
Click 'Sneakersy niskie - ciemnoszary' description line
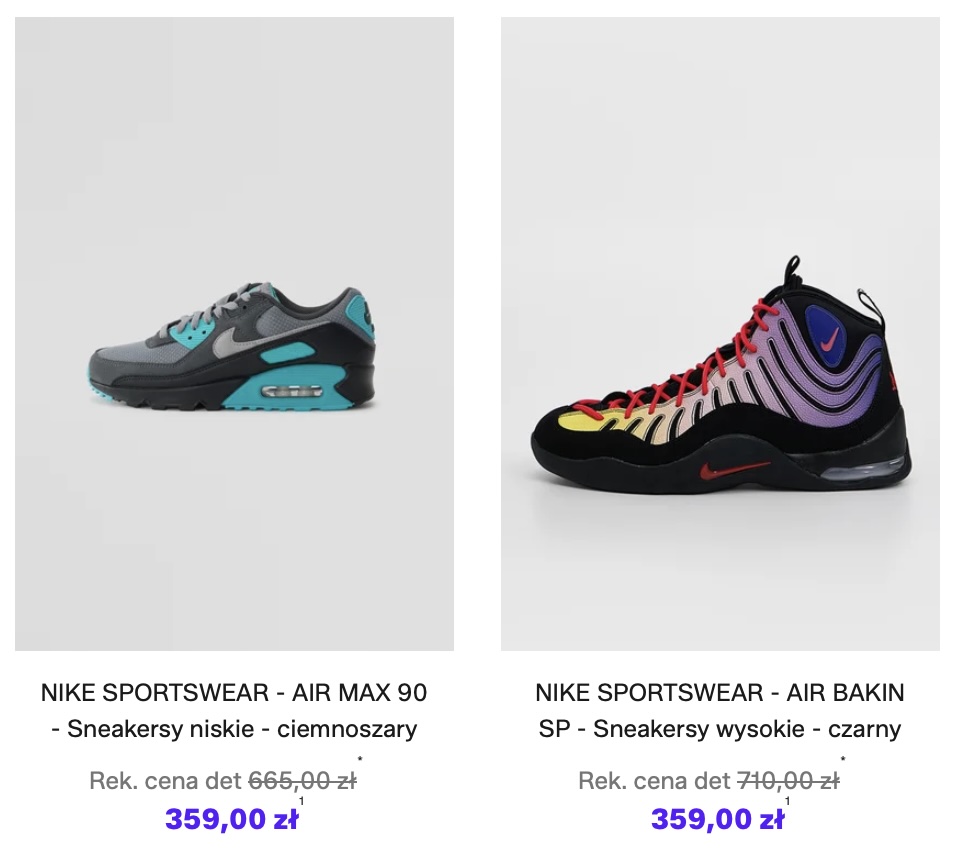pyautogui.click(x=234, y=729)
